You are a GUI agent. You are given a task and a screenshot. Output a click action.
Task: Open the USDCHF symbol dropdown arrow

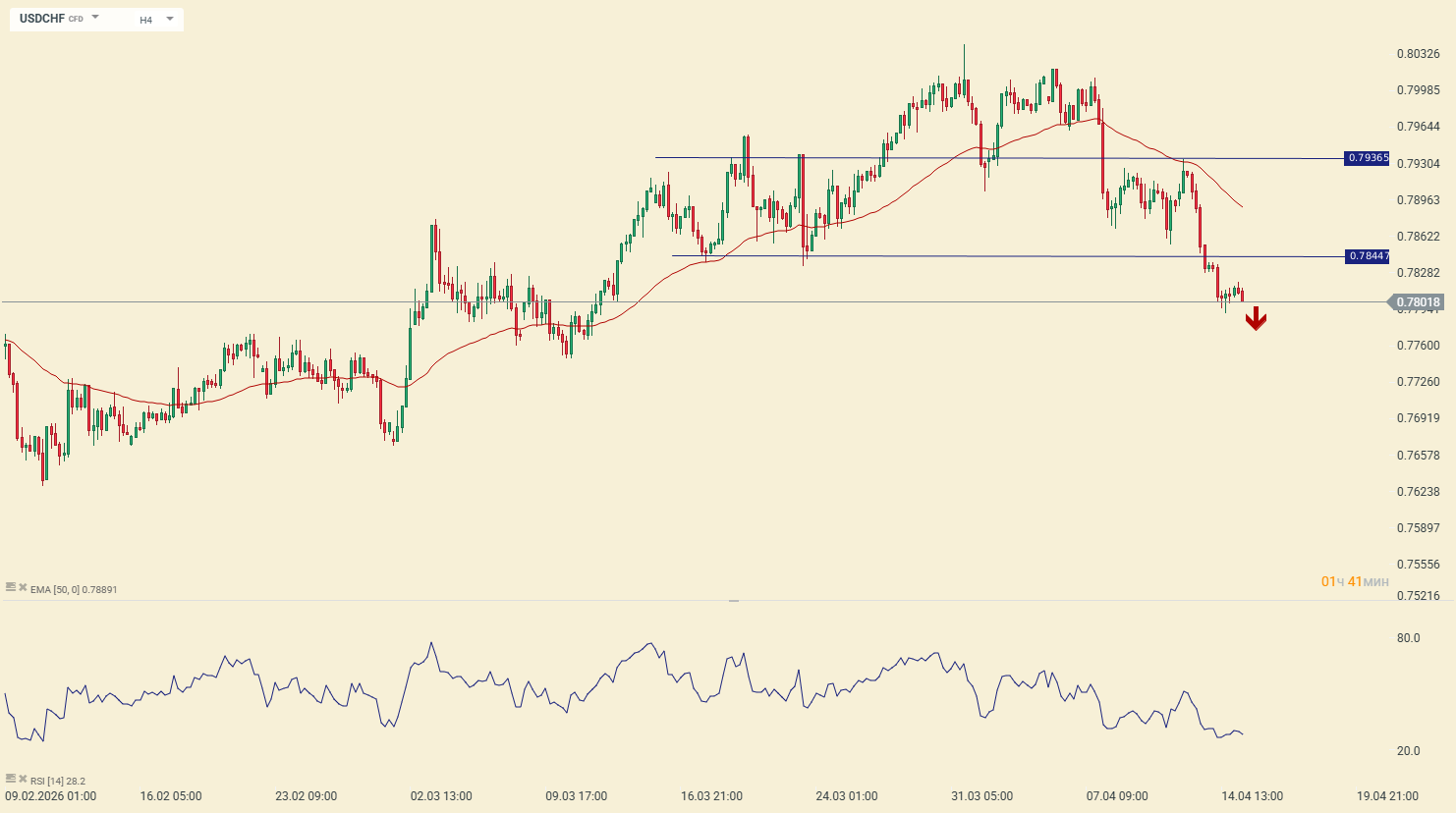tap(95, 18)
